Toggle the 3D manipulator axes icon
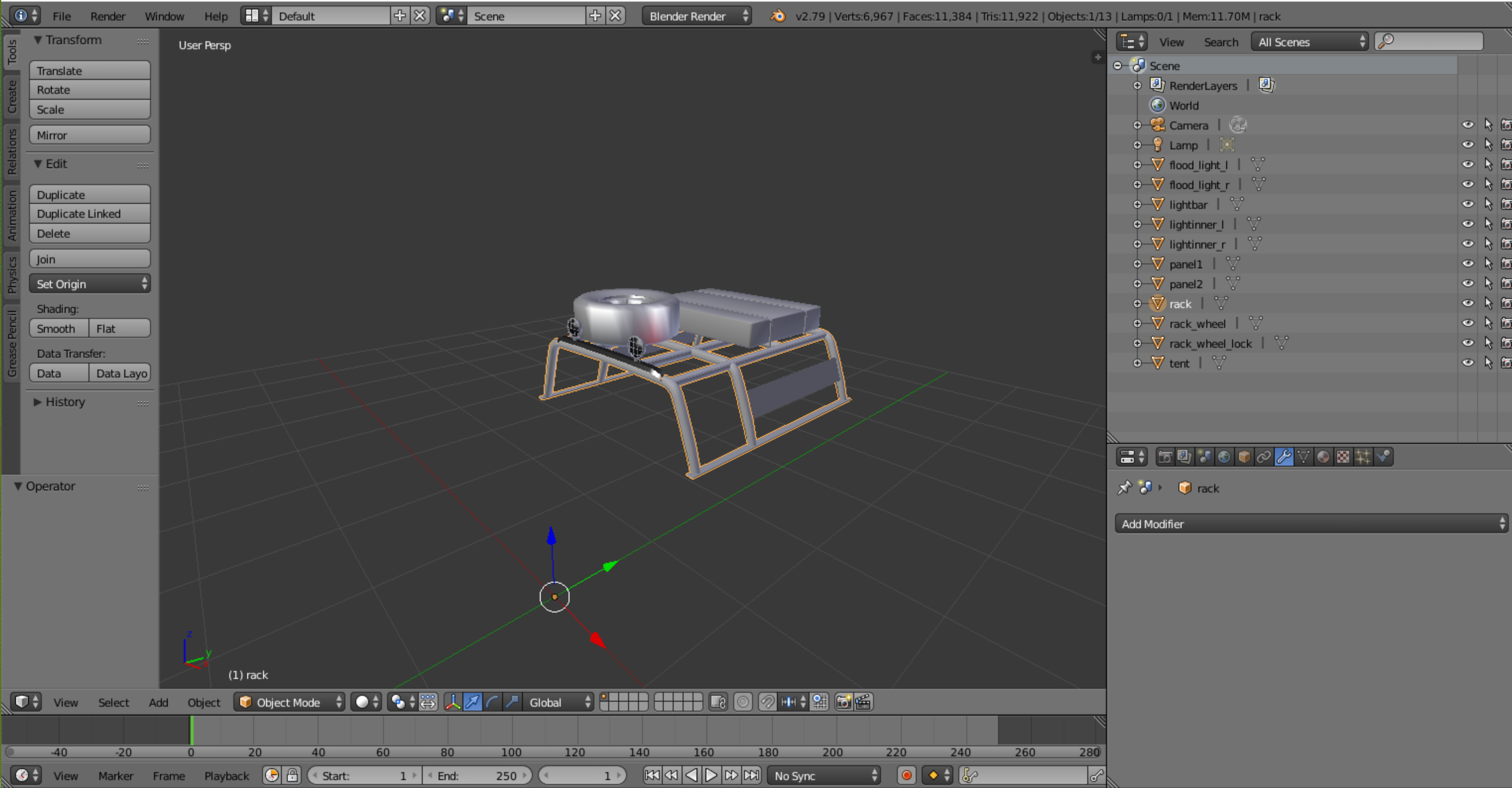This screenshot has height=788, width=1512. [453, 702]
